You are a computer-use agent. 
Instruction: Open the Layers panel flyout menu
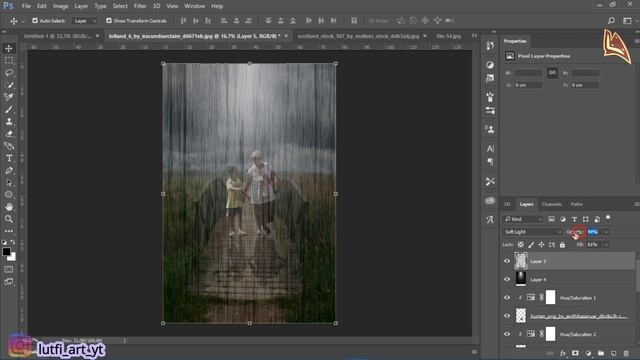click(636, 204)
